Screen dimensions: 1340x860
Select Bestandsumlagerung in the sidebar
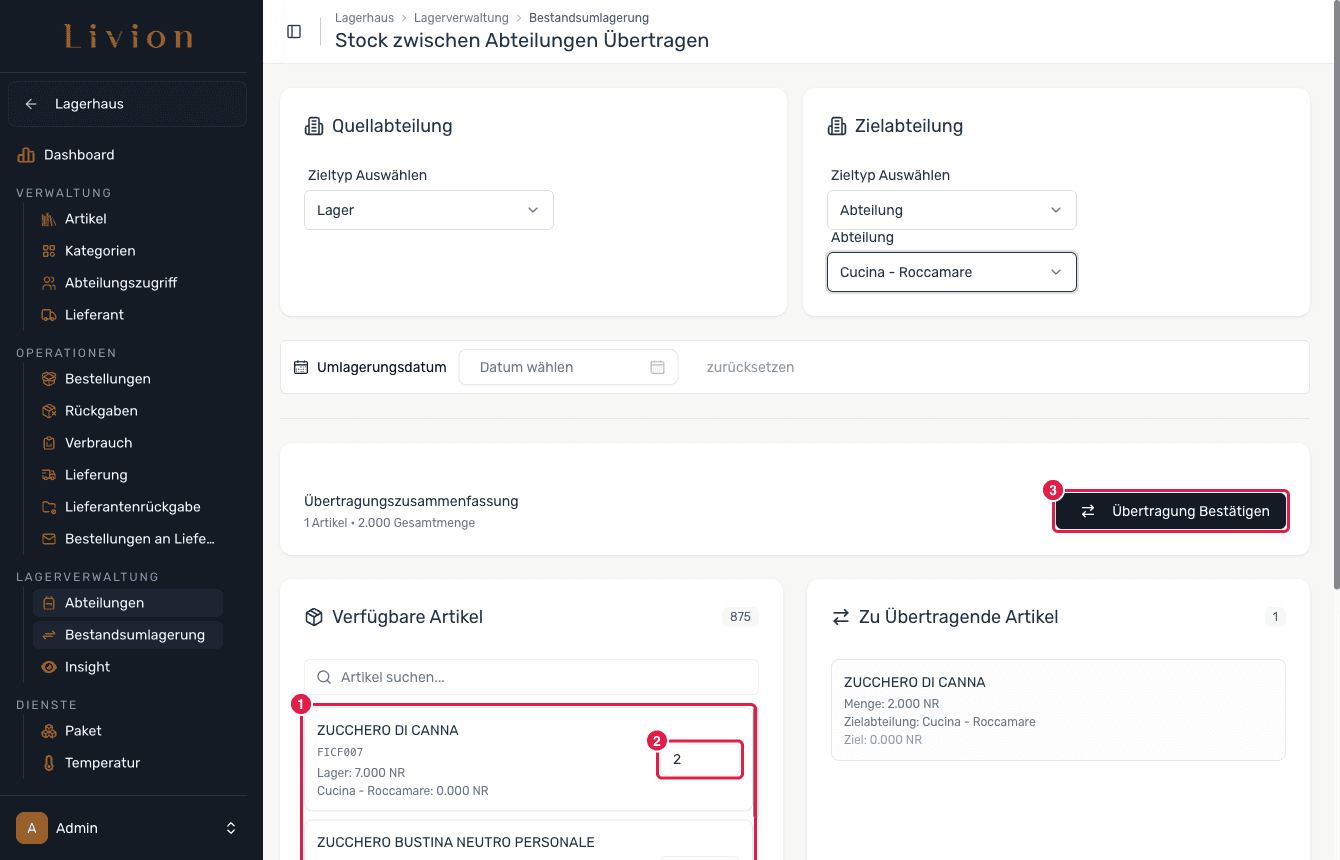pyautogui.click(x=128, y=635)
